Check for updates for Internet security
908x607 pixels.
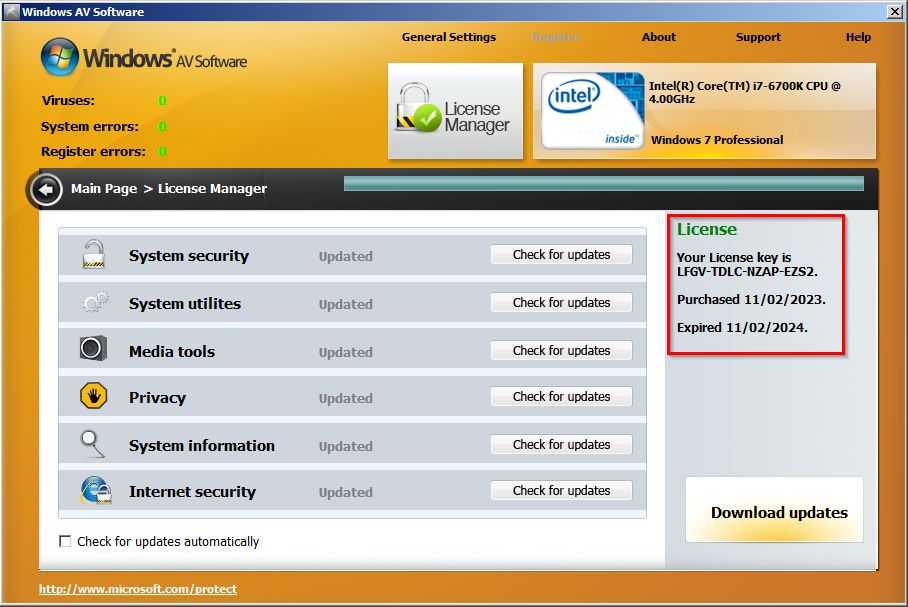coord(561,491)
